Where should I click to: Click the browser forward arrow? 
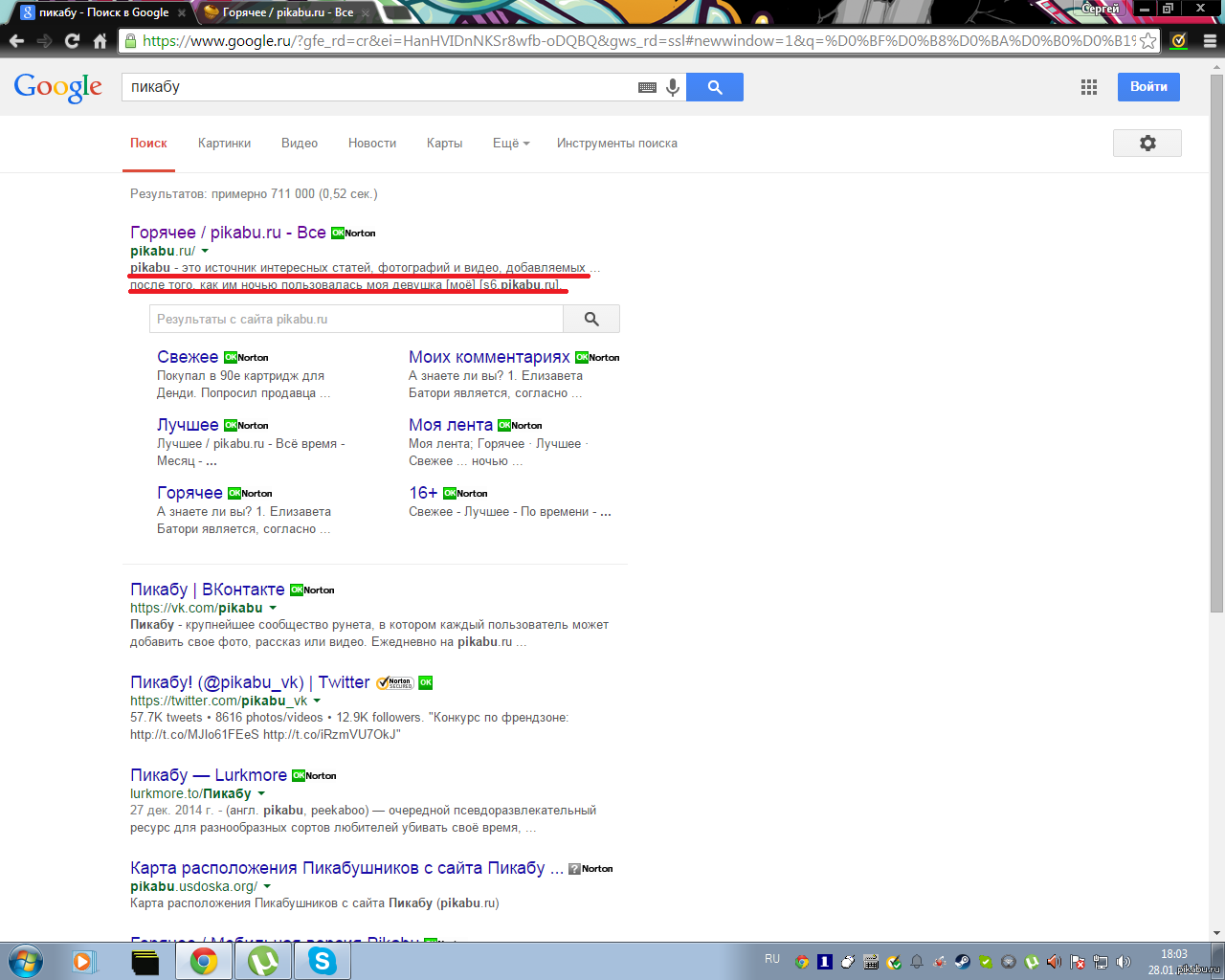44,41
